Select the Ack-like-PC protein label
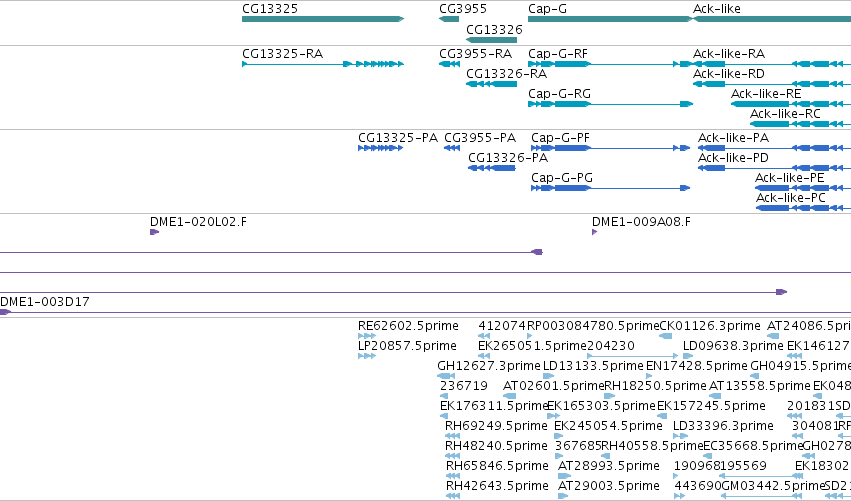Image resolution: width=851 pixels, height=501 pixels. [x=791, y=198]
